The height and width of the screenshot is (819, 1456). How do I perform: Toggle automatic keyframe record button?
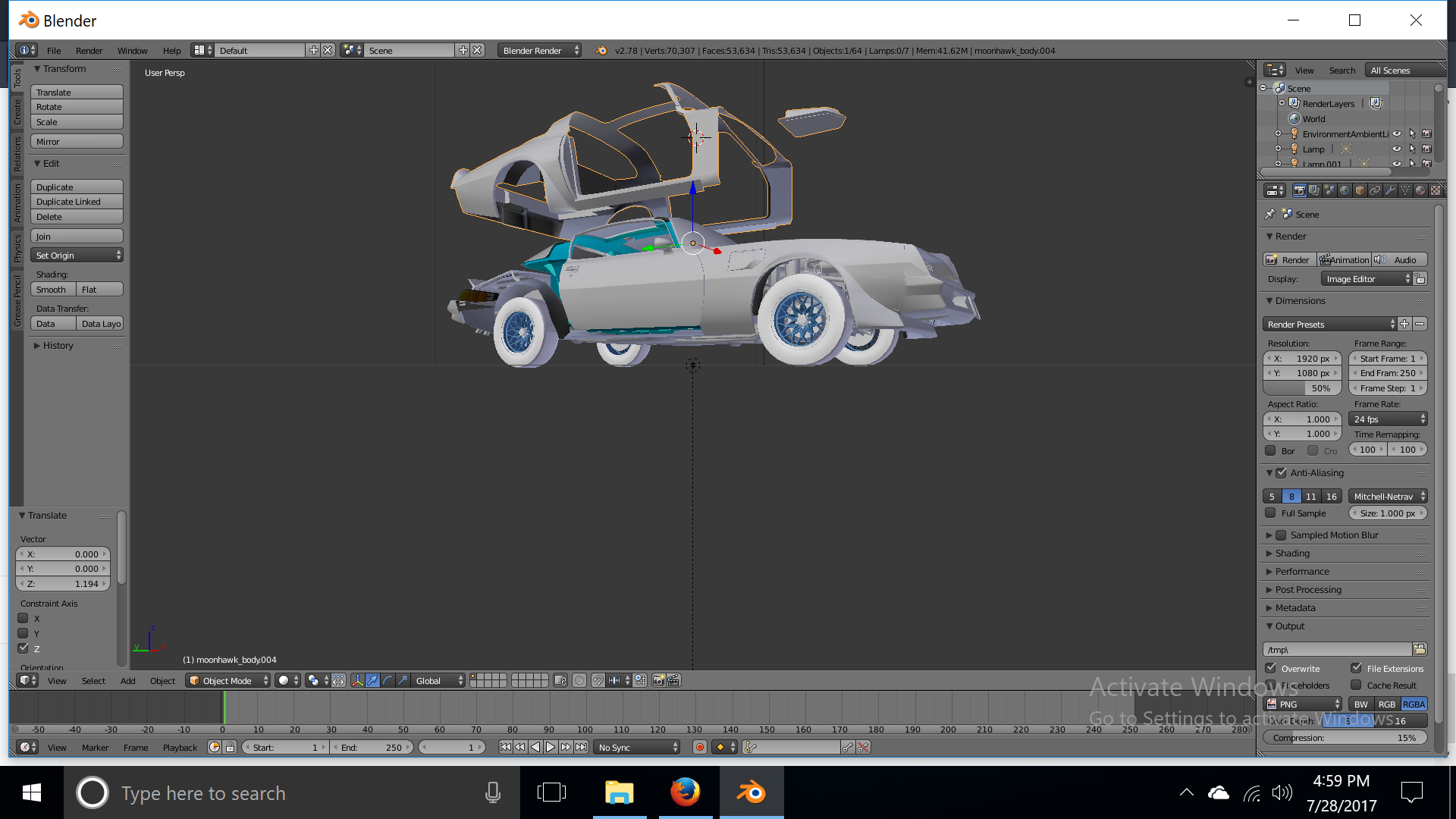[x=699, y=747]
